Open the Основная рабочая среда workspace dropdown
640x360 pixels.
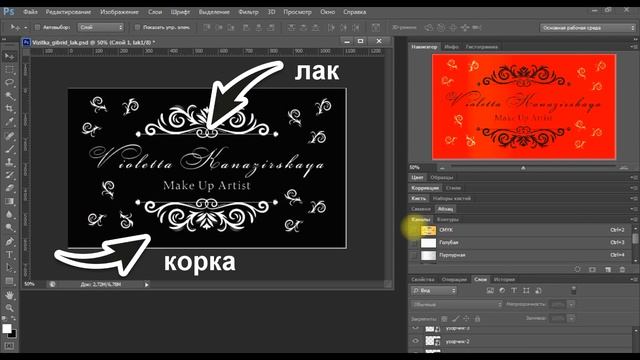(x=588, y=28)
